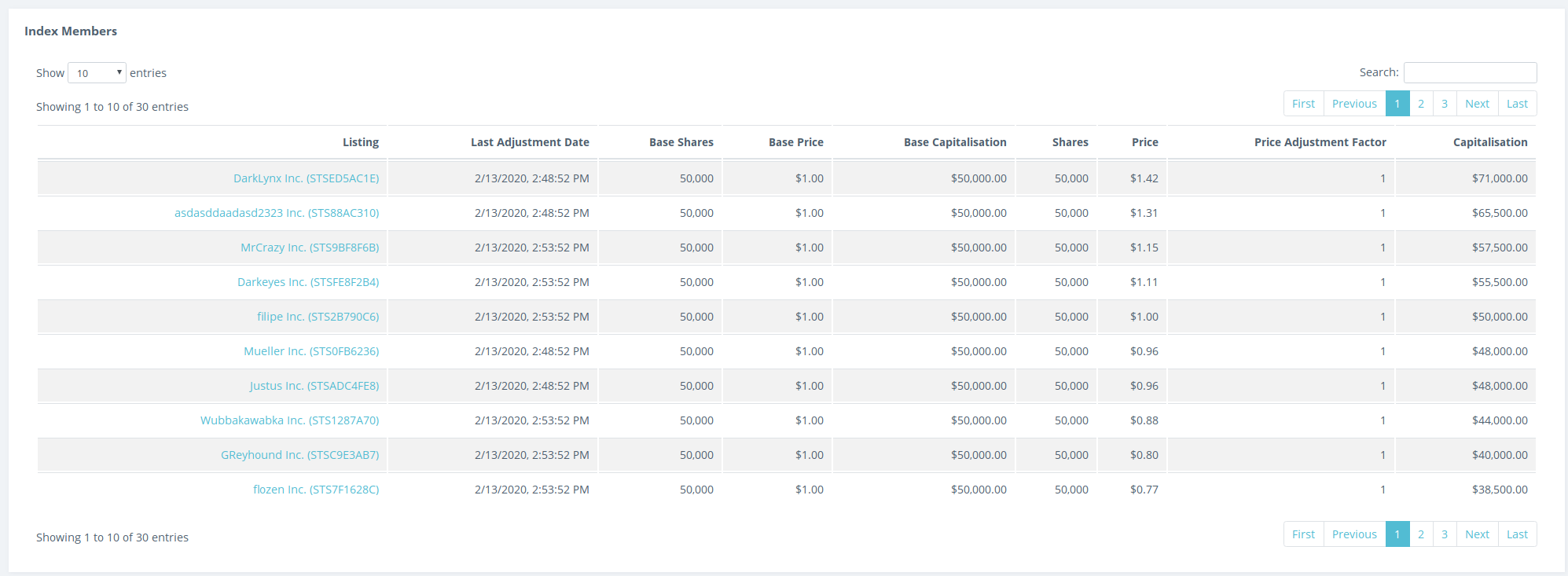Click Previous in top pagination
The image size is (1568, 576).
click(x=1354, y=104)
